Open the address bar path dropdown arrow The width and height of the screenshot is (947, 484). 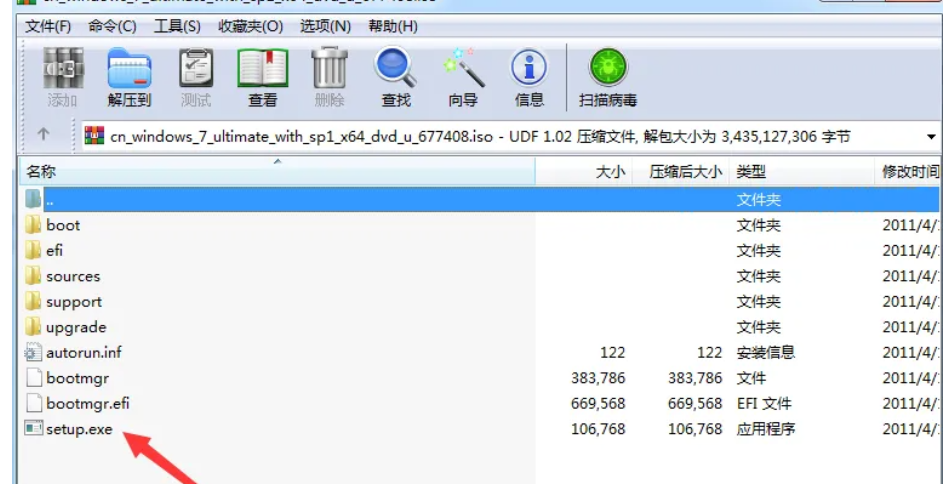(x=931, y=137)
